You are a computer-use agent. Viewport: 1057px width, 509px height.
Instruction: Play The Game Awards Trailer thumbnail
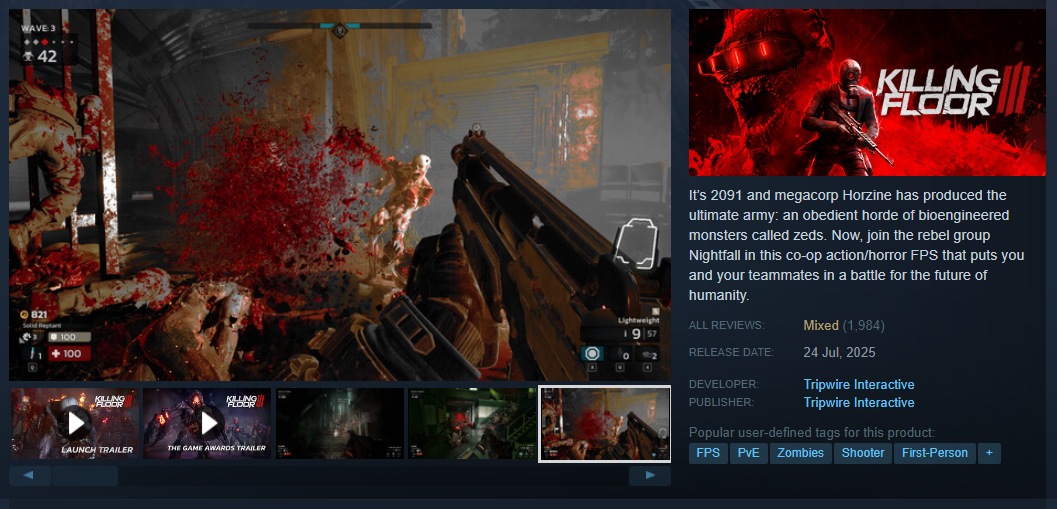pyautogui.click(x=207, y=423)
